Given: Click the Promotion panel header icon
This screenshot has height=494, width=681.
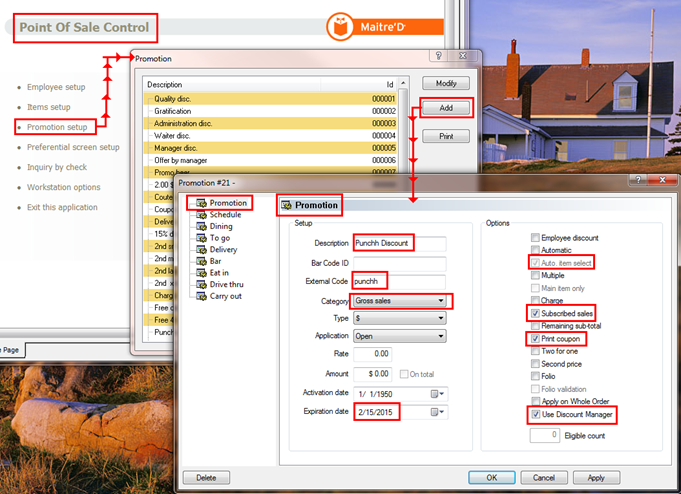Looking at the screenshot, I should 286,205.
